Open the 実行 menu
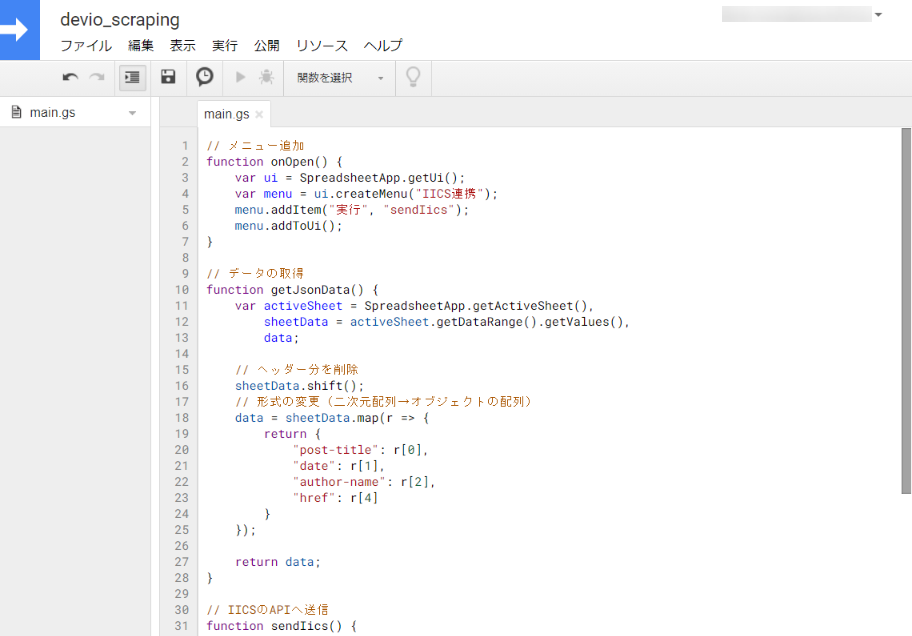The width and height of the screenshot is (912, 636). 224,45
